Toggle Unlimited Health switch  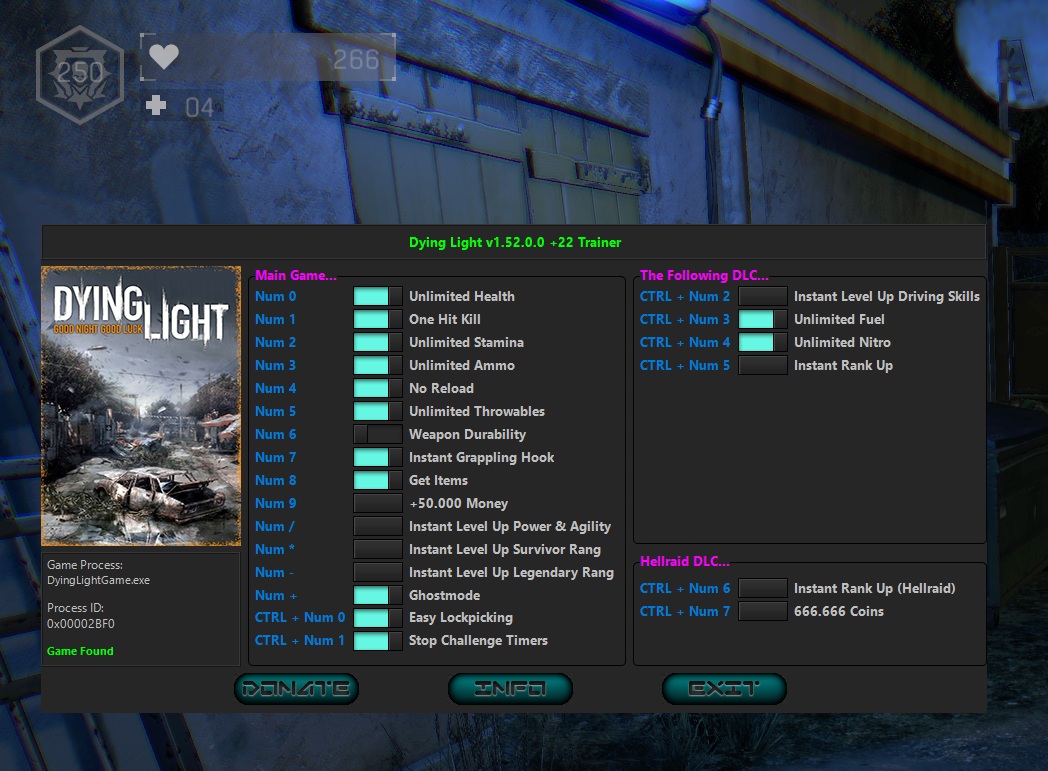point(378,296)
